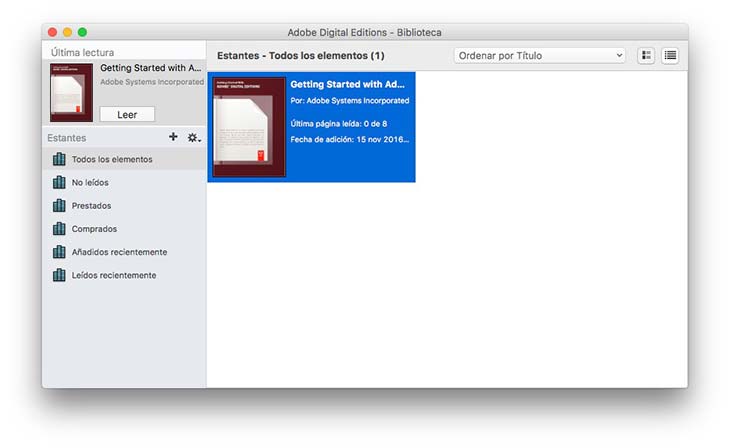Open the Prestados shelf
The width and height of the screenshot is (730, 448).
pos(124,205)
